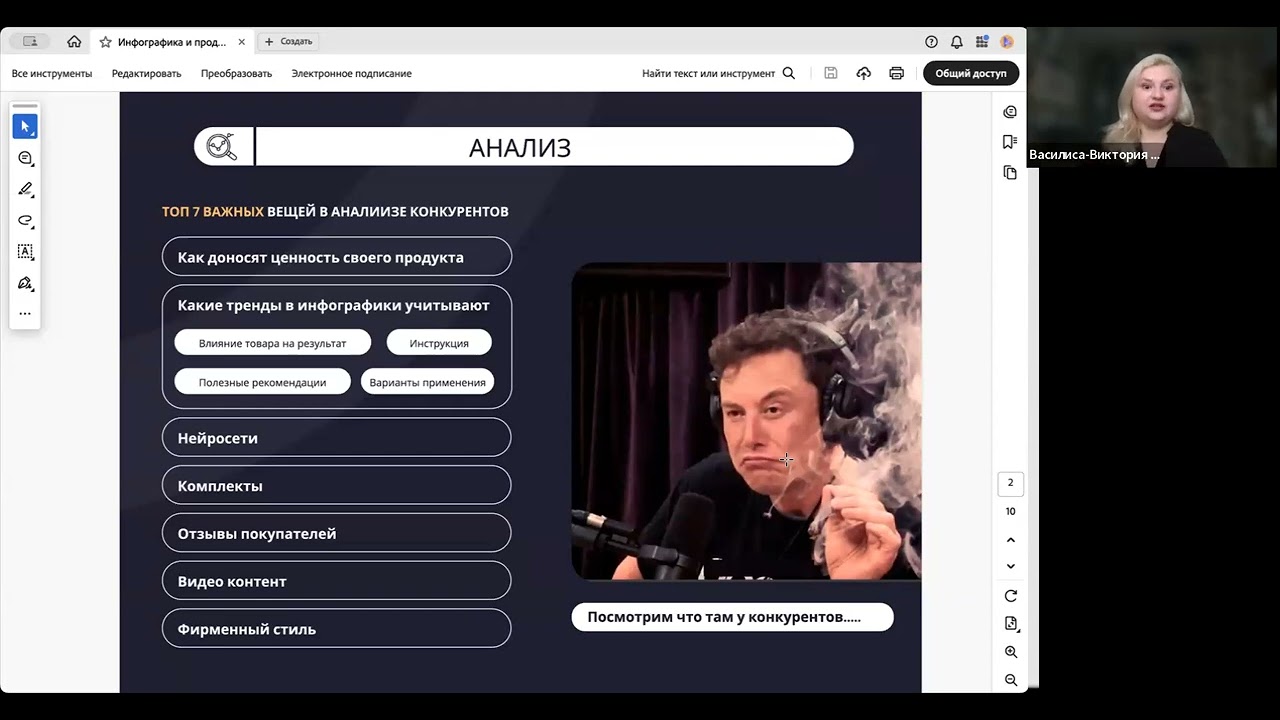The height and width of the screenshot is (720, 1280).
Task: Open more tools ellipsis
Action: tap(25, 313)
